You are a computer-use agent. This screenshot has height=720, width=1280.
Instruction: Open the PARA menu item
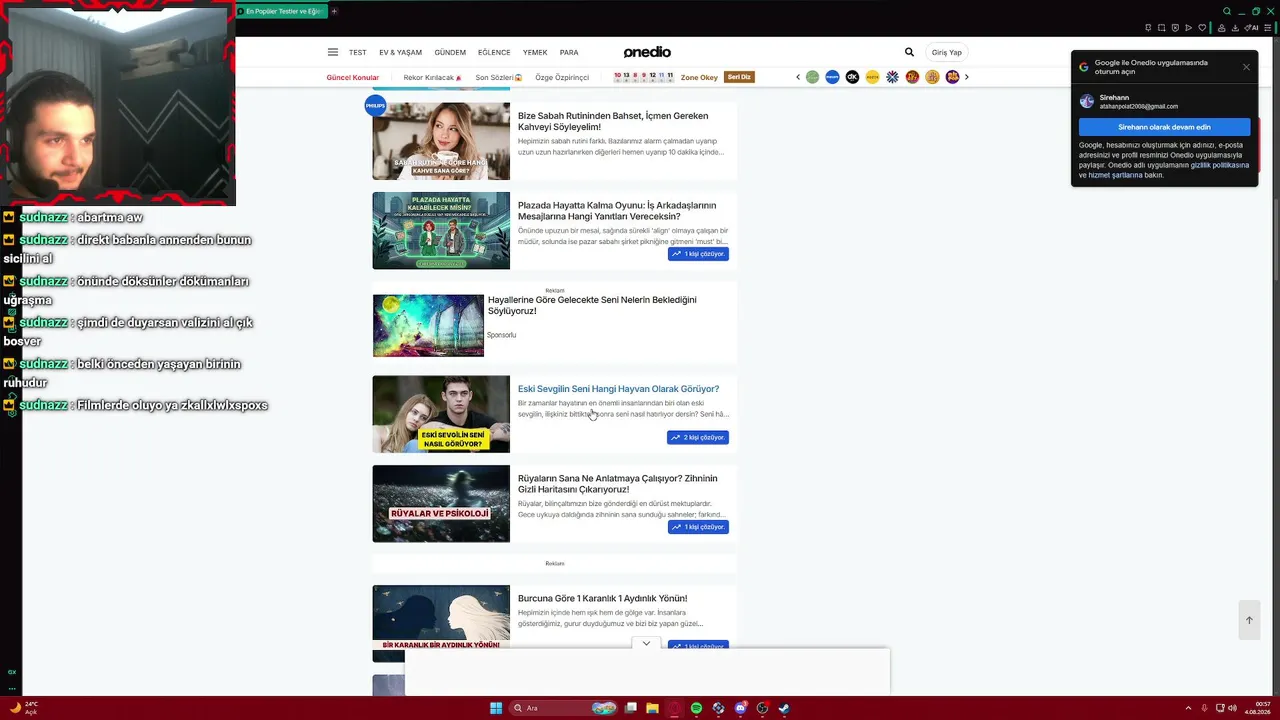(x=569, y=52)
